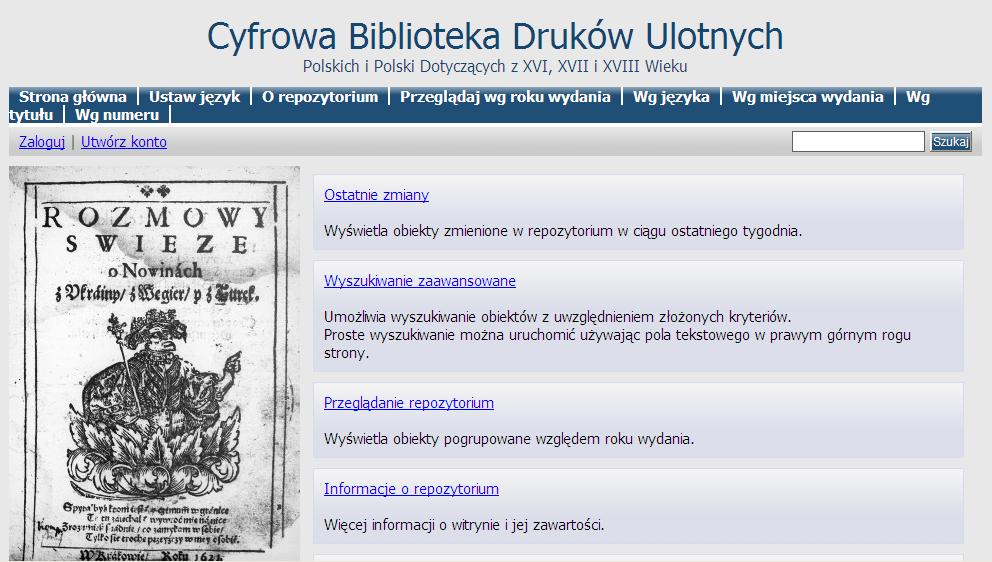Click the Cyfrowa Biblioteka Druków Ulotnych heading

[495, 36]
